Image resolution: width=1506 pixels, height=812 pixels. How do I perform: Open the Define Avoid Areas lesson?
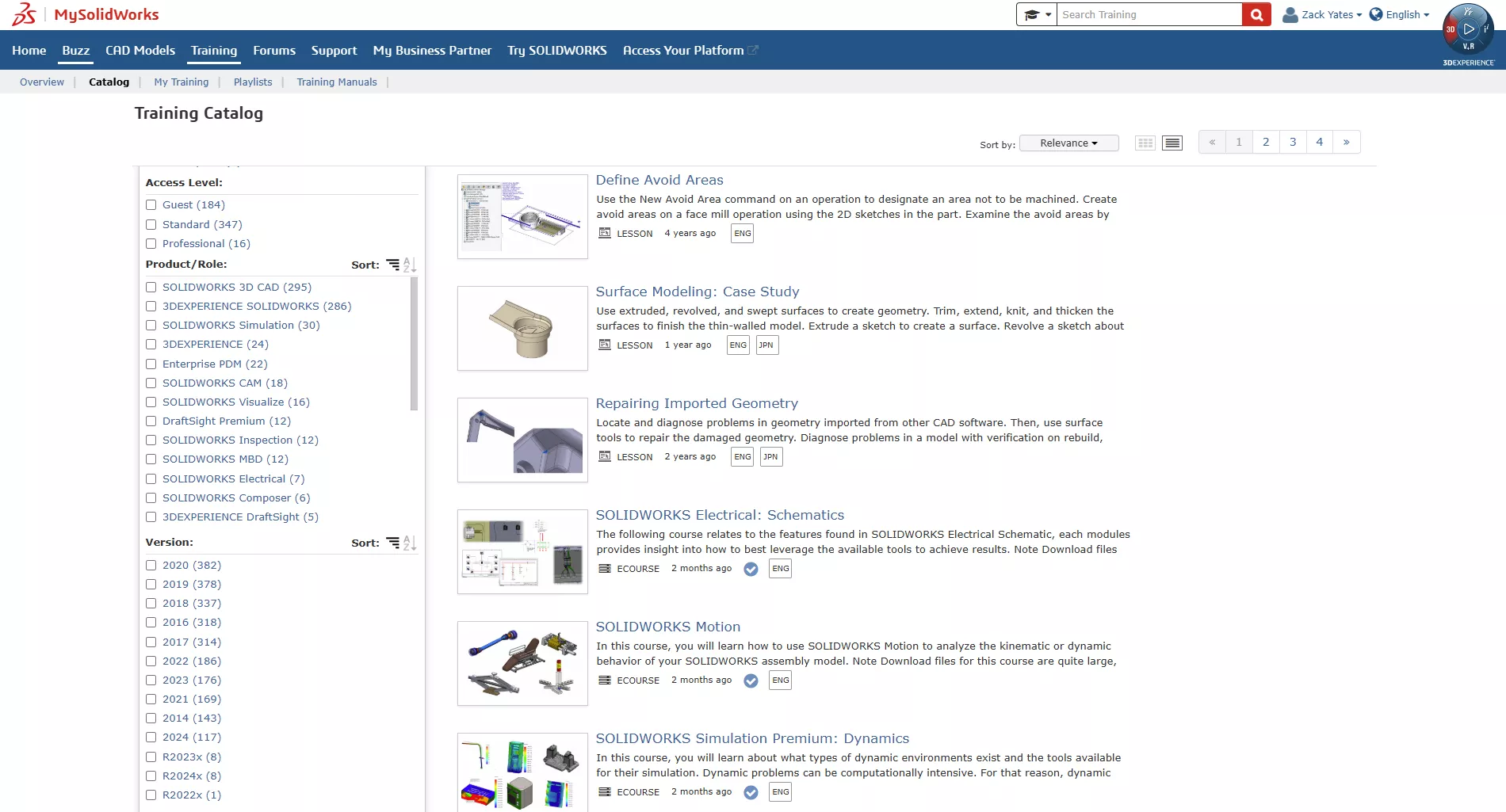click(x=659, y=180)
